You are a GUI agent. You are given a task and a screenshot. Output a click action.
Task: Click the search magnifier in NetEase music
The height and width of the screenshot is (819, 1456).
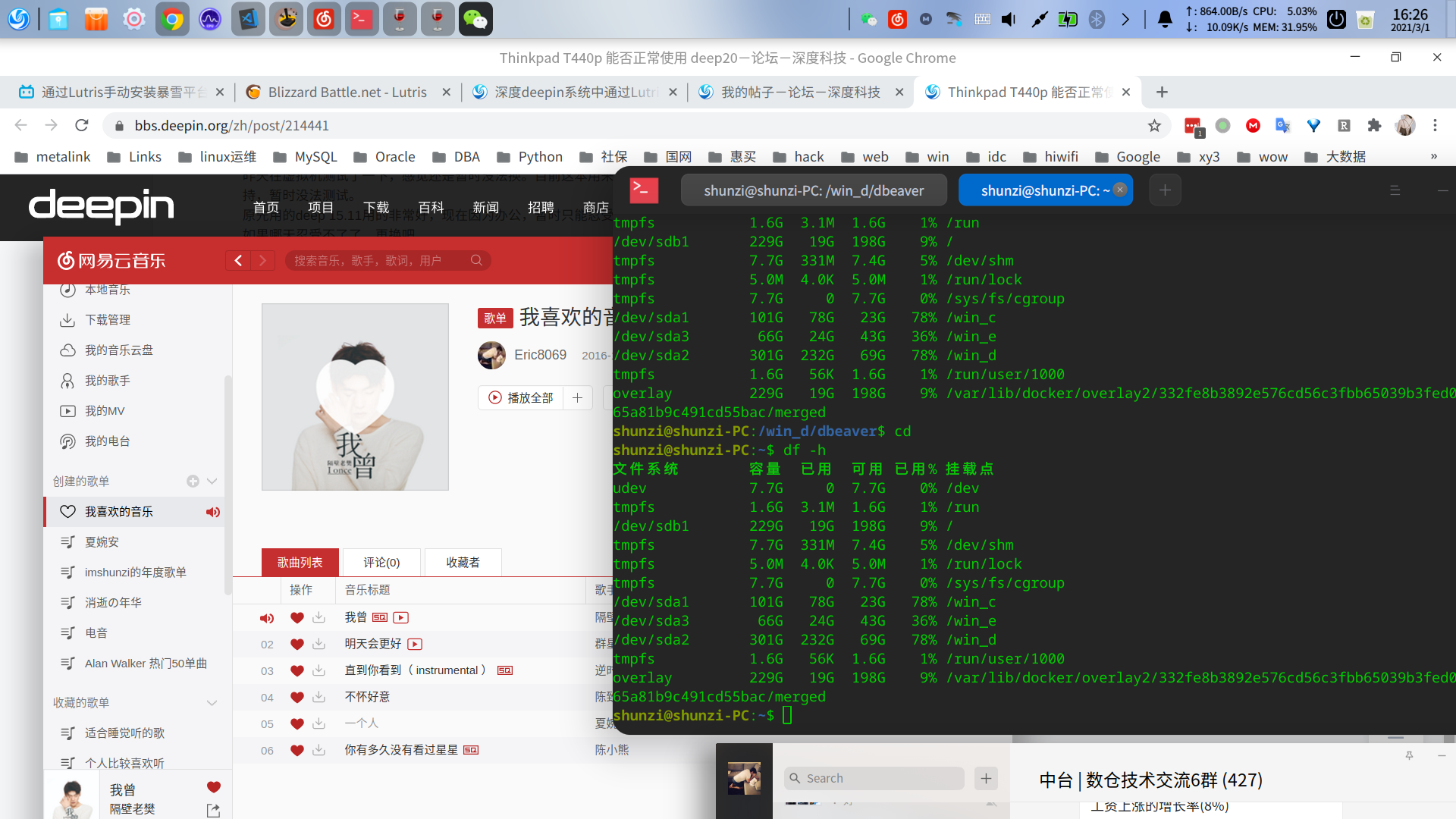pos(476,260)
